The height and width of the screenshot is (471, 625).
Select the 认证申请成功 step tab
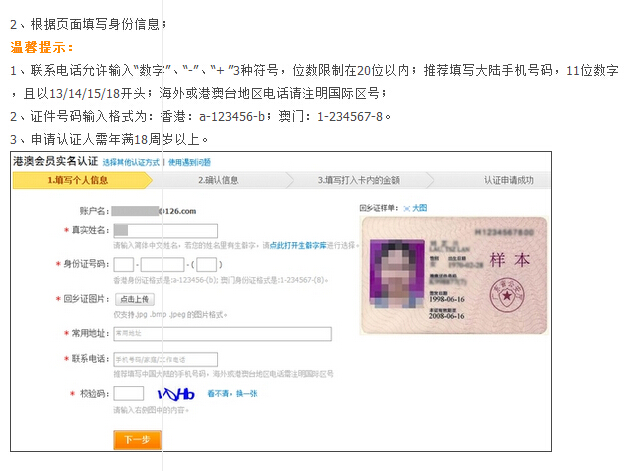[x=508, y=180]
